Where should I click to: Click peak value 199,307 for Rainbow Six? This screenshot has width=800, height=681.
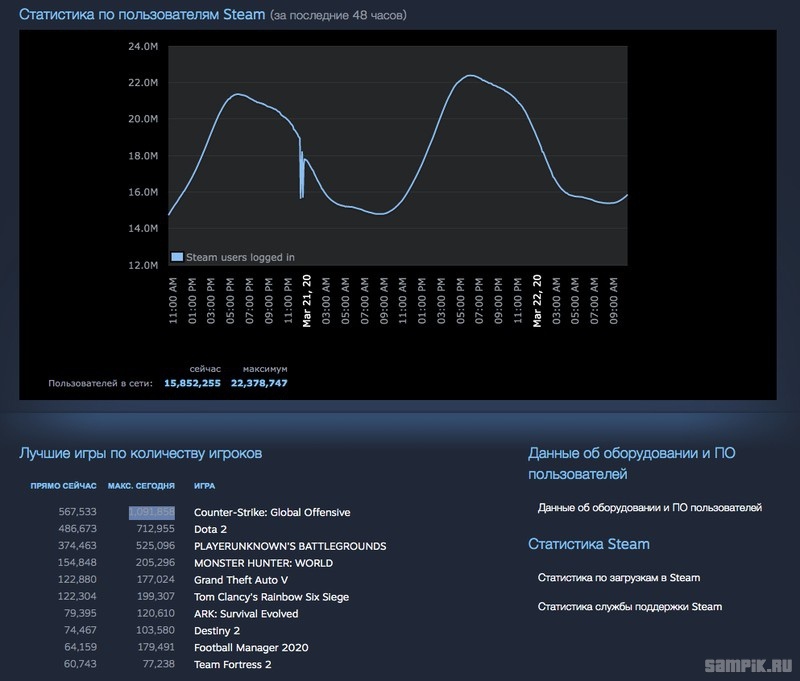tap(156, 596)
